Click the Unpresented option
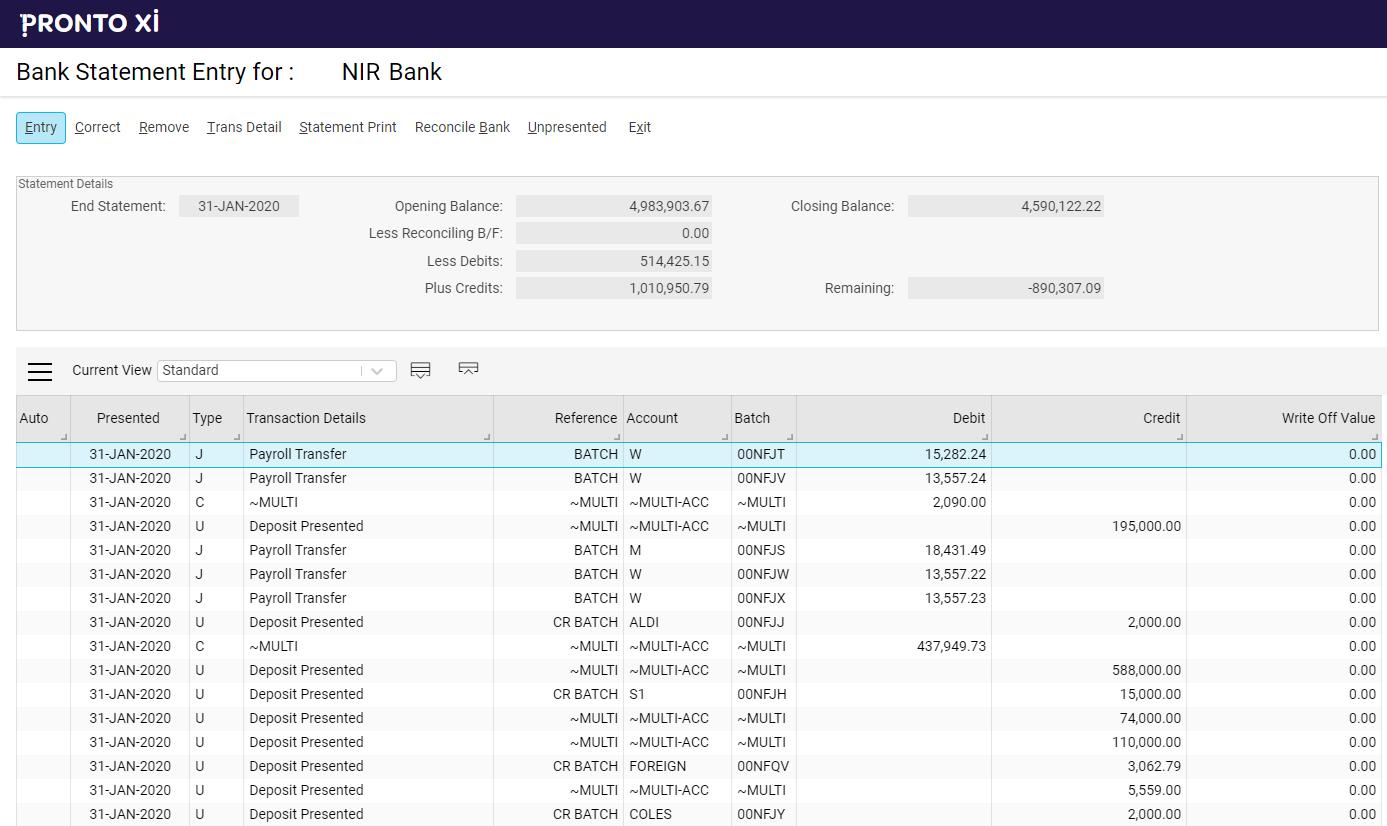The image size is (1387, 826). point(567,127)
